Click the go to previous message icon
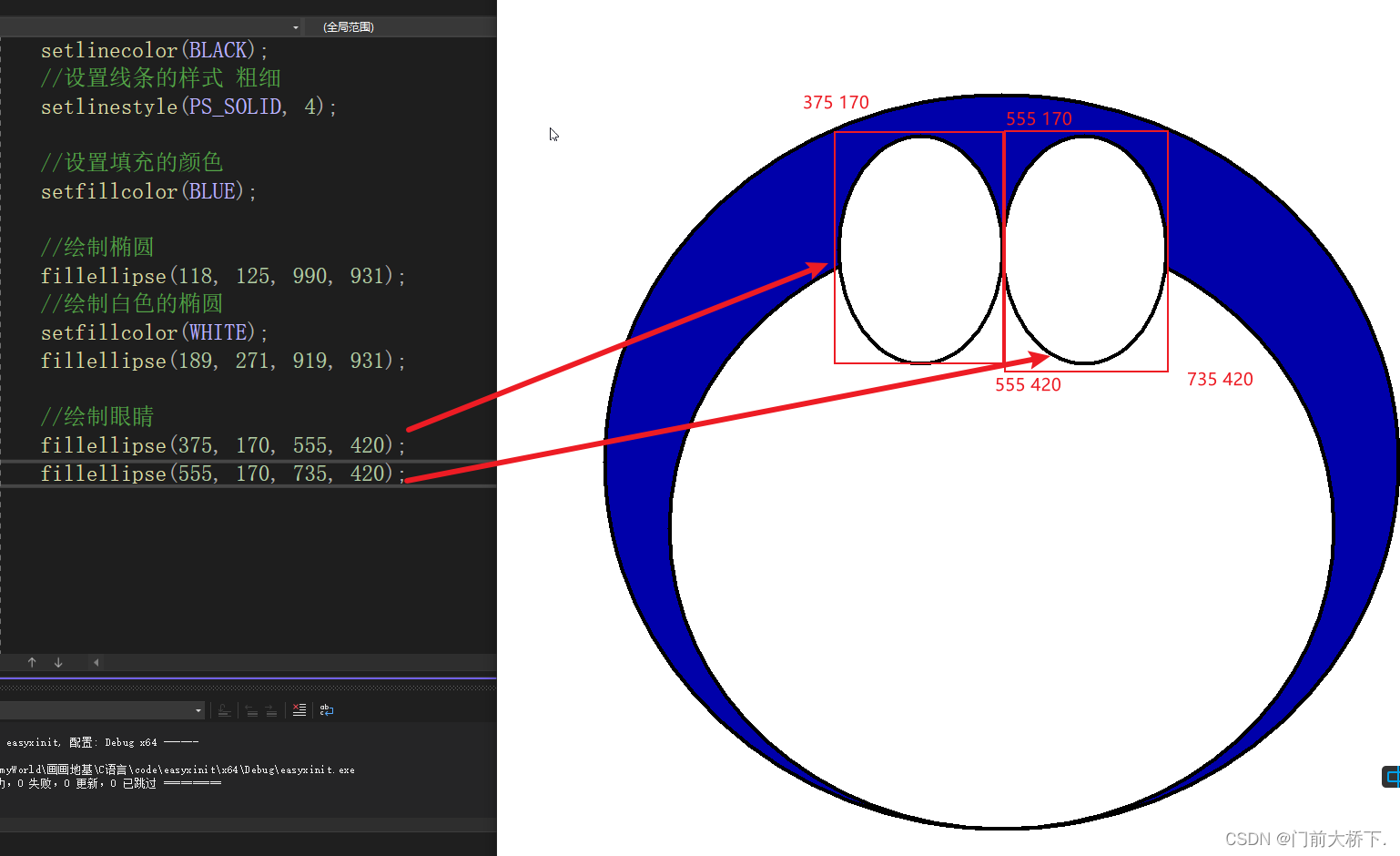Image resolution: width=1400 pixels, height=856 pixels. coord(251,710)
